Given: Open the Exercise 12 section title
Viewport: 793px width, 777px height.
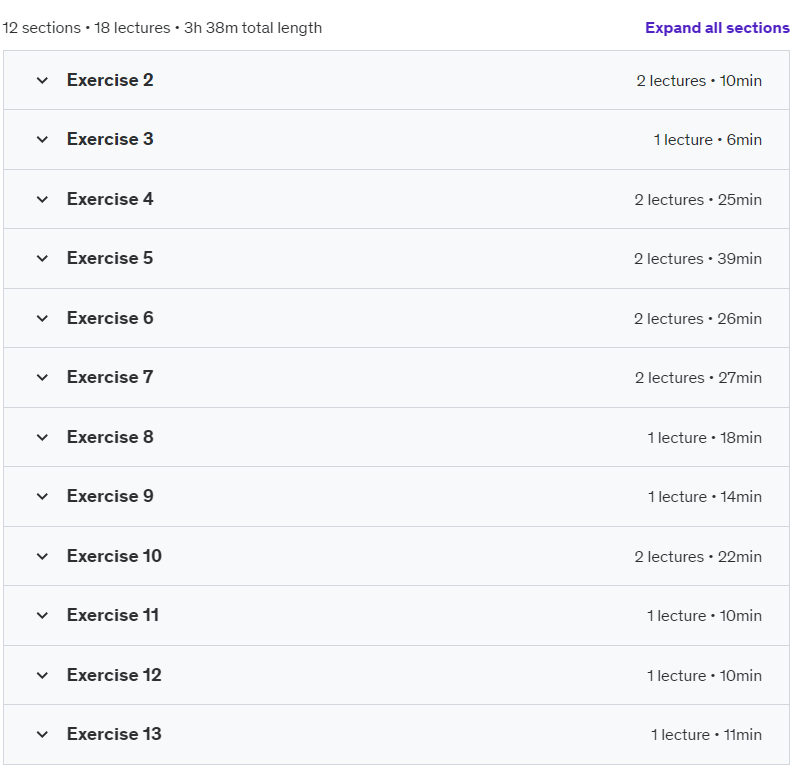Looking at the screenshot, I should [114, 675].
